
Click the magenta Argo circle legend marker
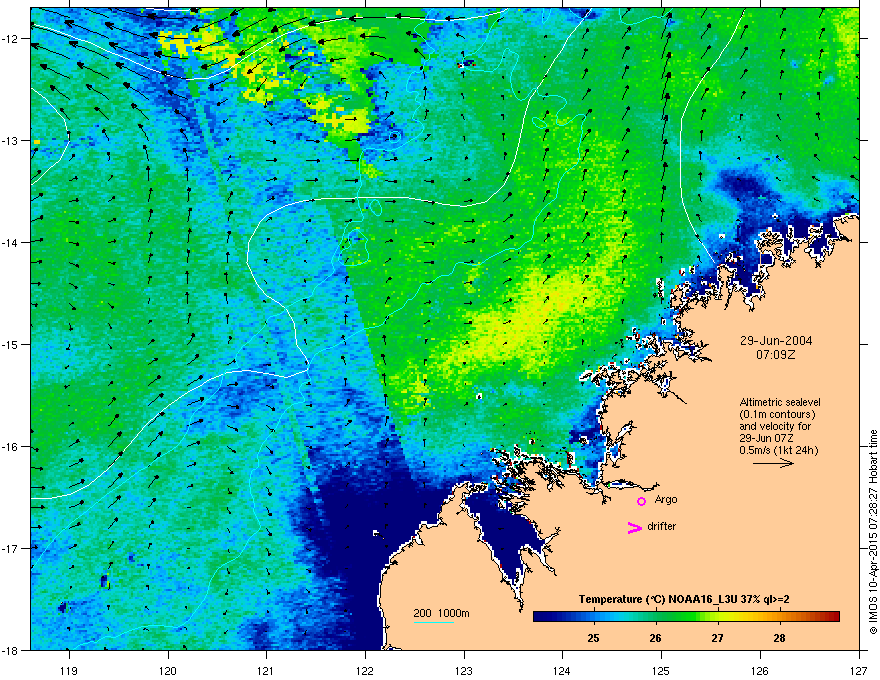[641, 501]
